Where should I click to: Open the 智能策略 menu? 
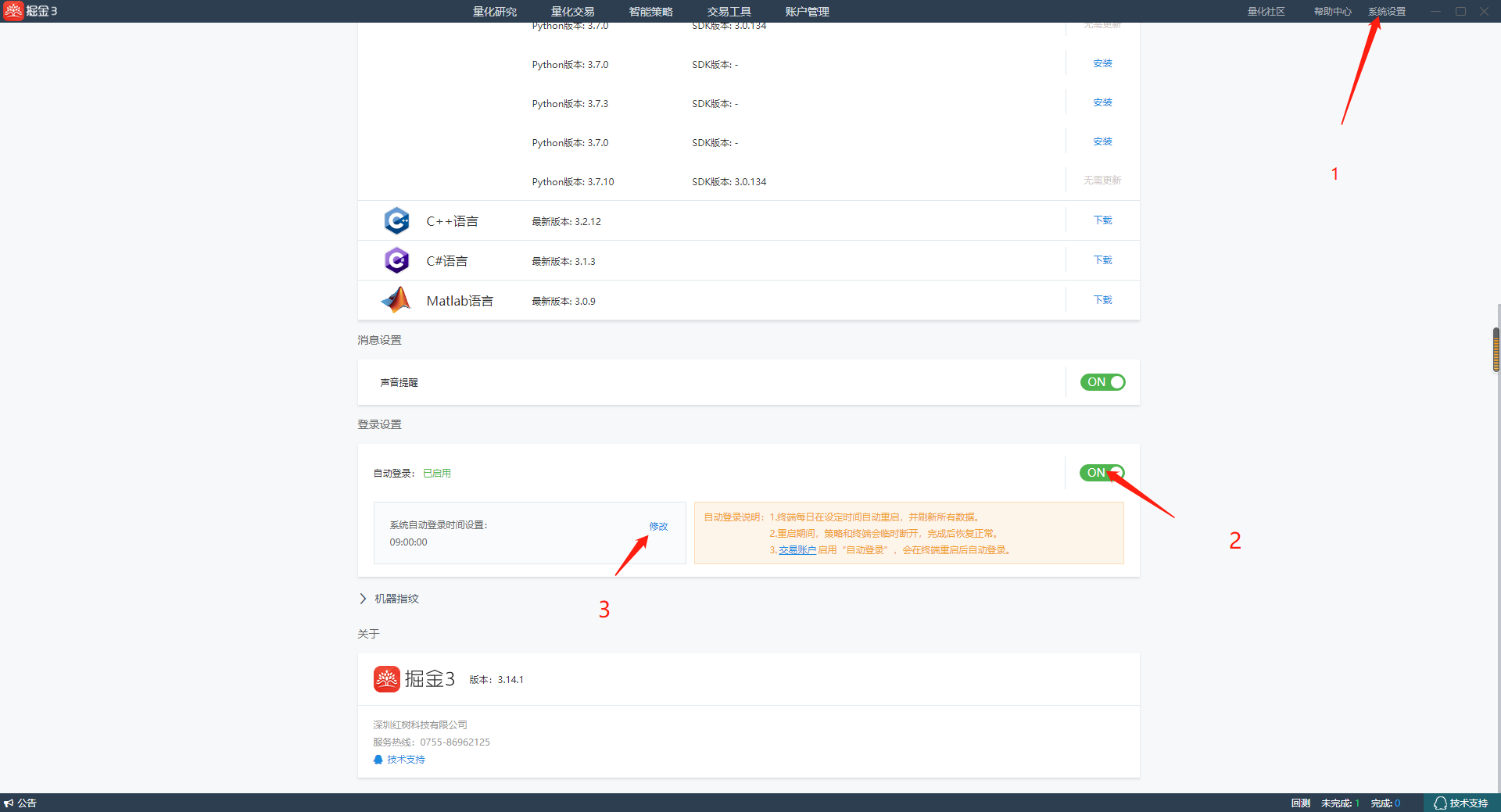[651, 12]
